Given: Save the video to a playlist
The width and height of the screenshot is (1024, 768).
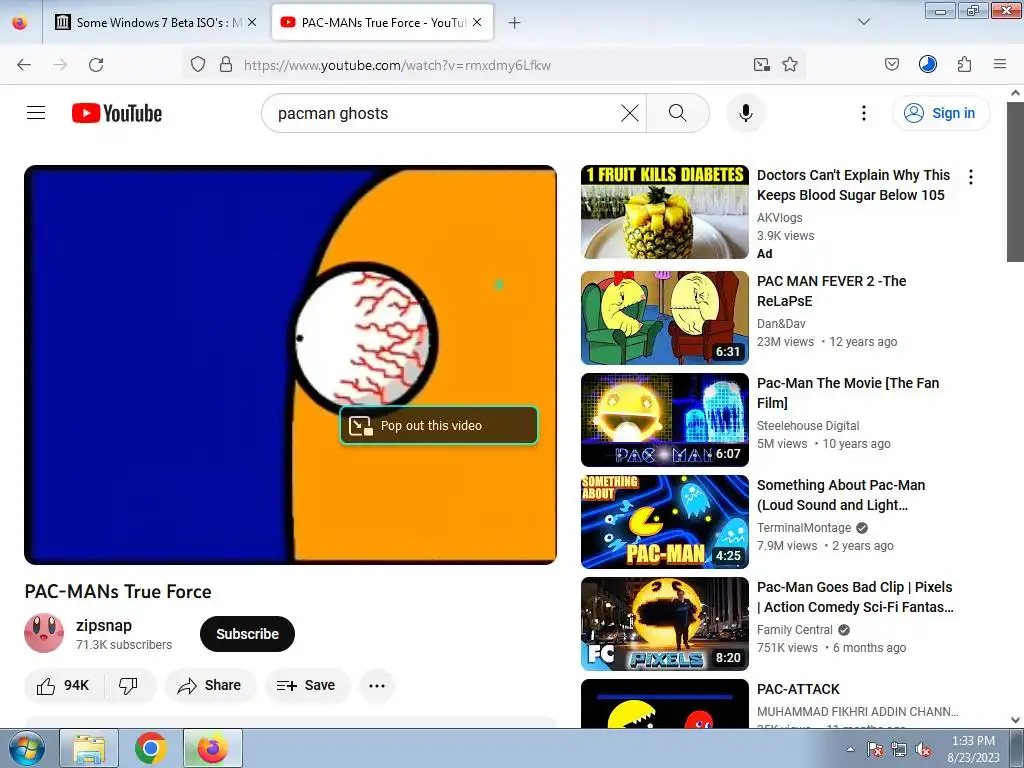Looking at the screenshot, I should coord(306,685).
